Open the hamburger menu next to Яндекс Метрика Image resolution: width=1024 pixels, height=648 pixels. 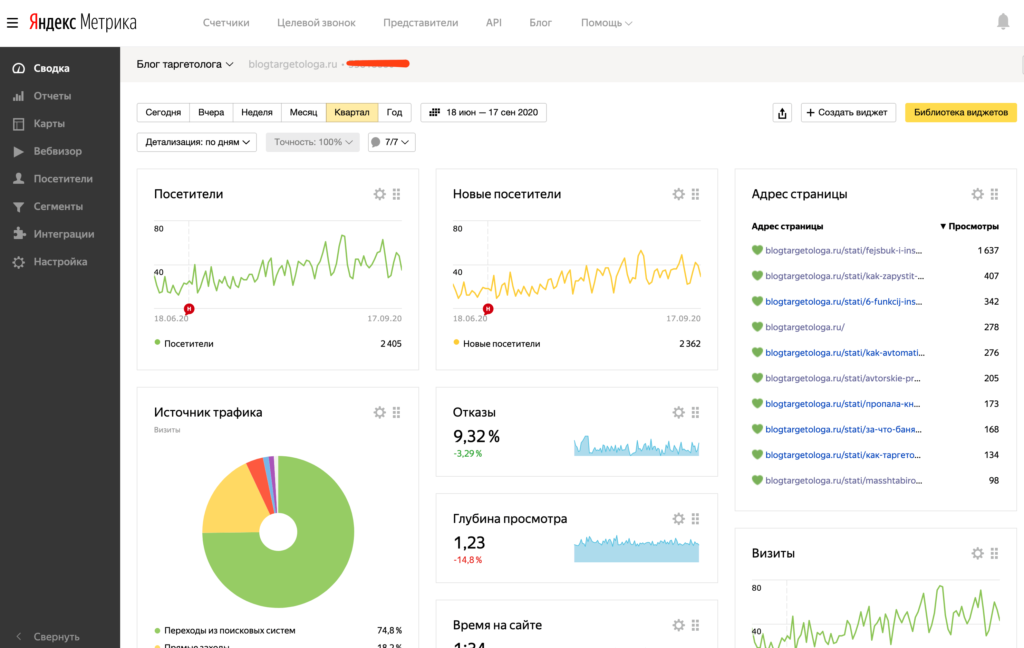click(x=12, y=22)
